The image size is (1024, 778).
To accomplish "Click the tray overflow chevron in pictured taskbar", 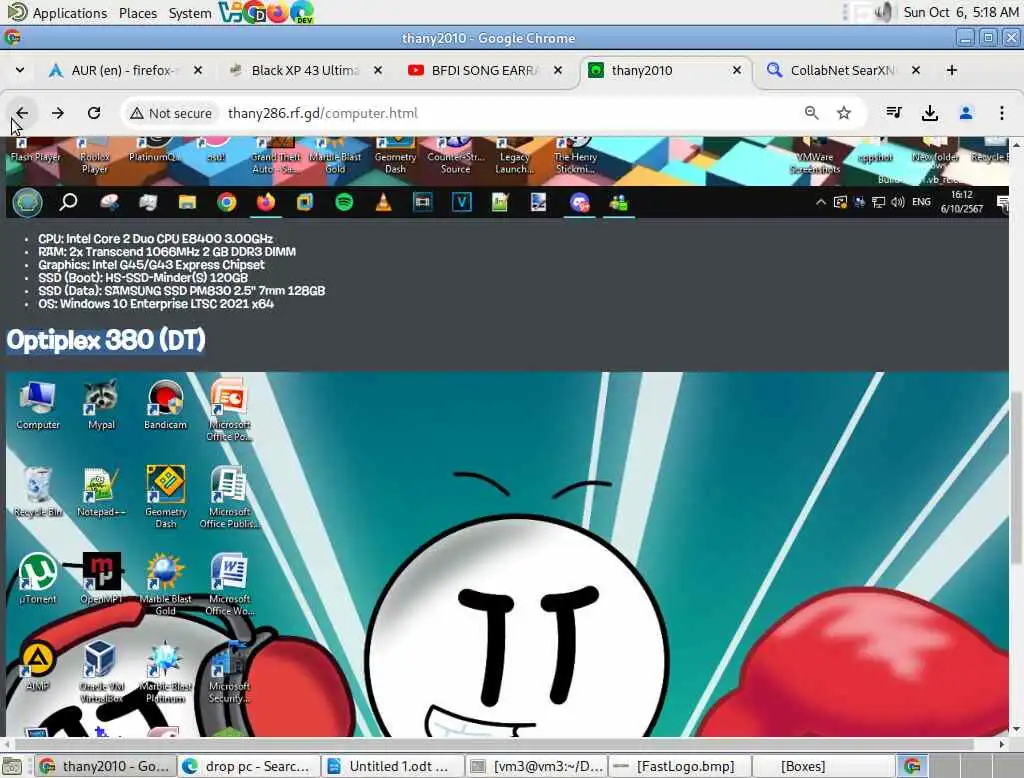I will (x=820, y=203).
